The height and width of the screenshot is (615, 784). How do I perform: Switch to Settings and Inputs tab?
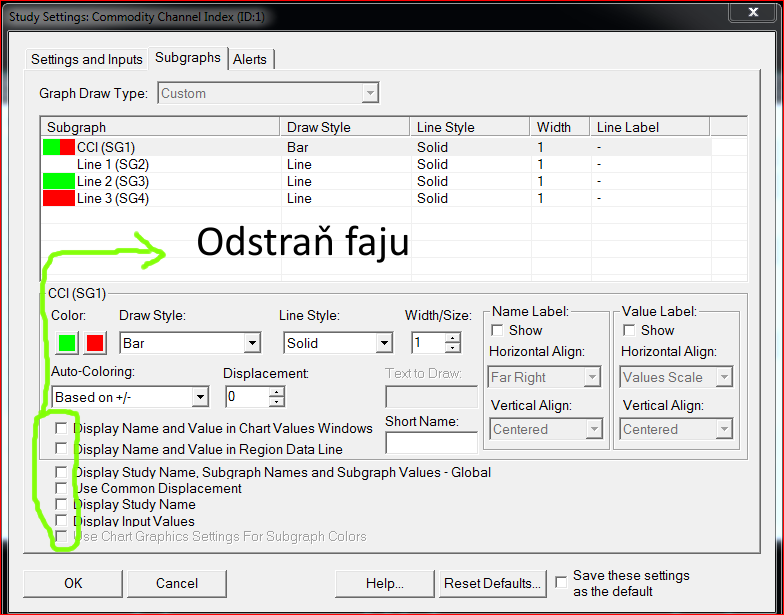(86, 59)
